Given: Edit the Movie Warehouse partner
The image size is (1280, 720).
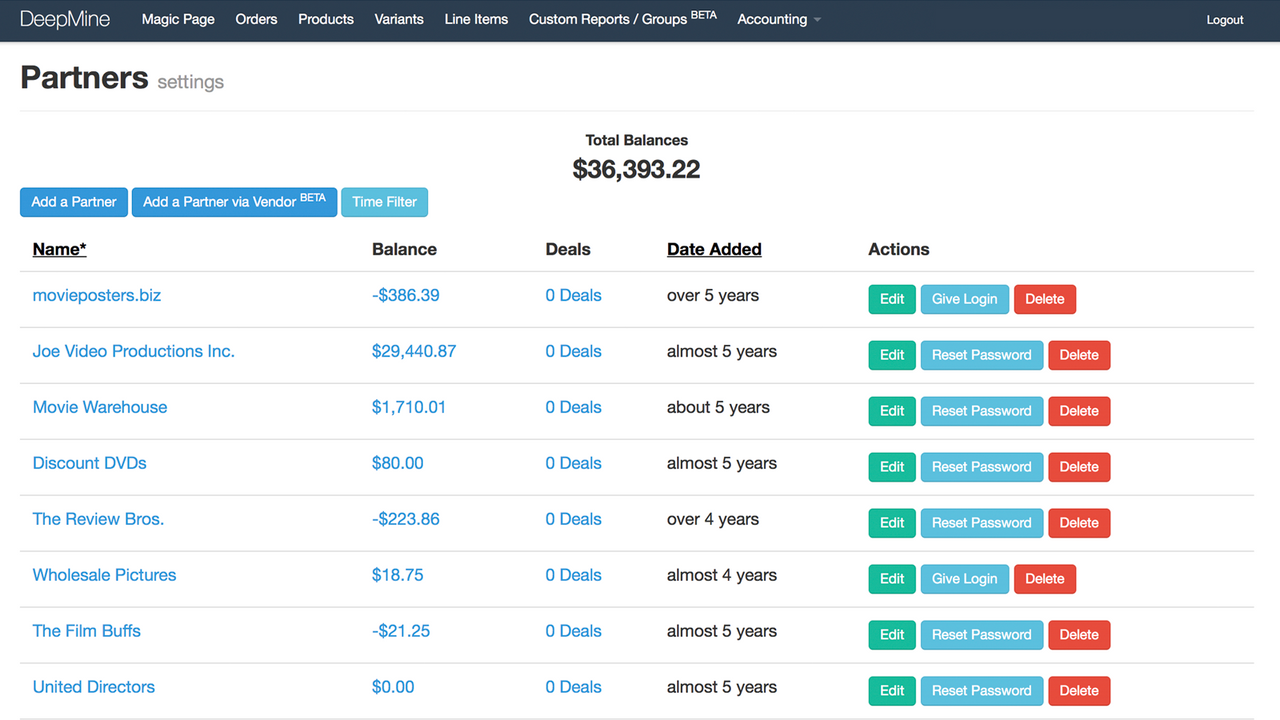Looking at the screenshot, I should (x=891, y=411).
